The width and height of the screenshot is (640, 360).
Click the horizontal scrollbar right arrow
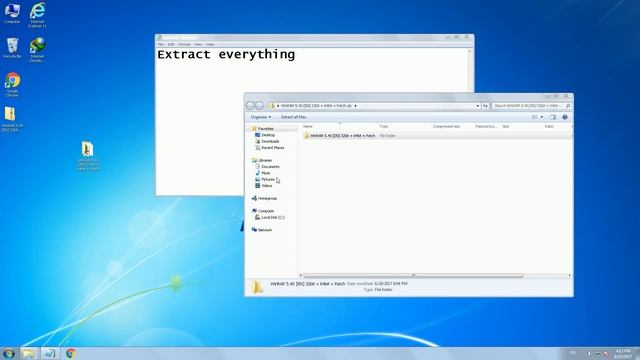[x=569, y=276]
